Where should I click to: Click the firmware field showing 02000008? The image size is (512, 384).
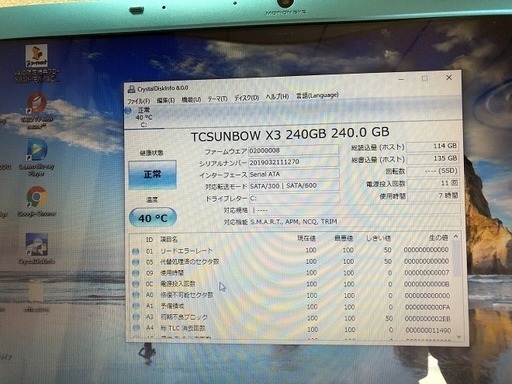pos(293,150)
